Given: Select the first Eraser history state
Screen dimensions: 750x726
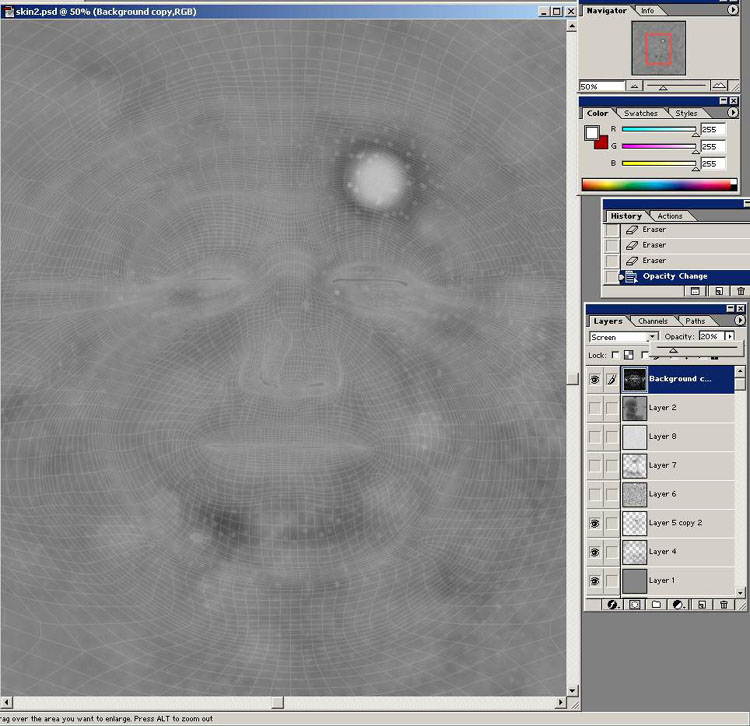Looking at the screenshot, I should pos(654,230).
